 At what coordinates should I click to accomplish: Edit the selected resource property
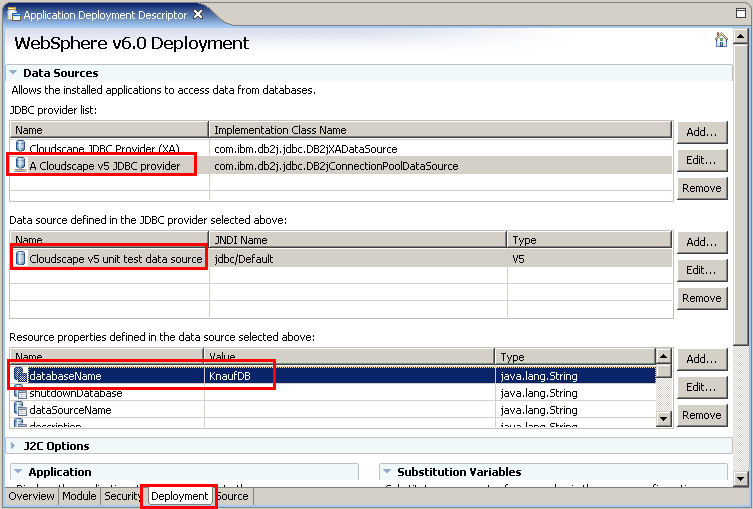(702, 387)
